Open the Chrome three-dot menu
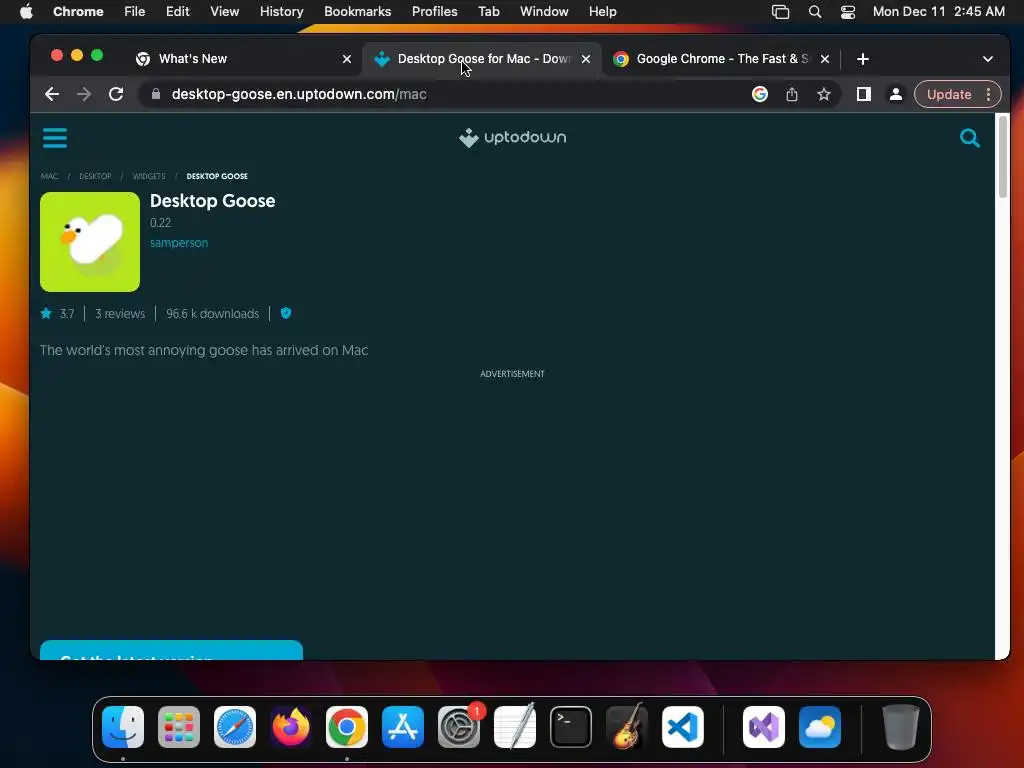 click(x=989, y=94)
